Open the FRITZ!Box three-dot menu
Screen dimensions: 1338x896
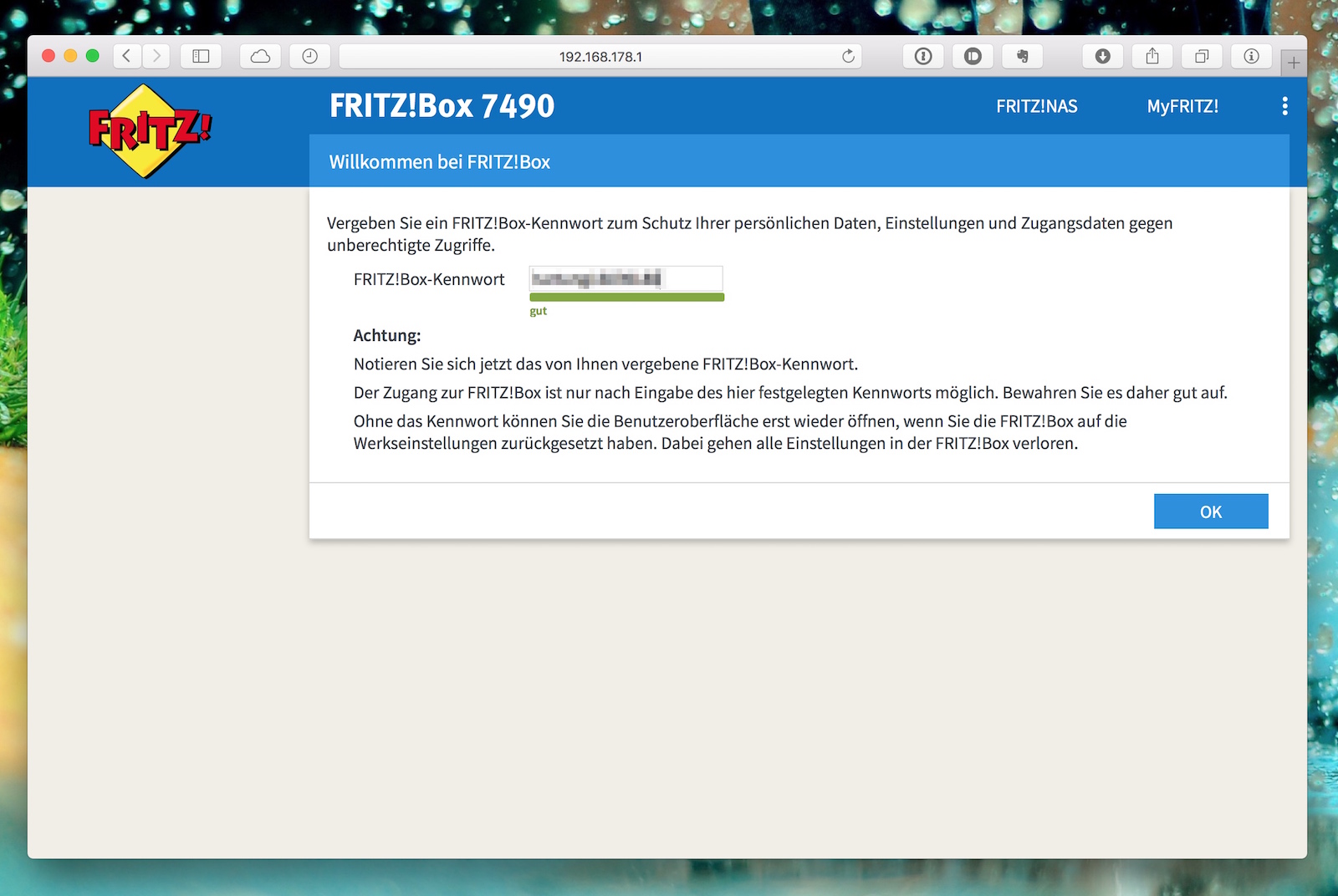pos(1284,106)
